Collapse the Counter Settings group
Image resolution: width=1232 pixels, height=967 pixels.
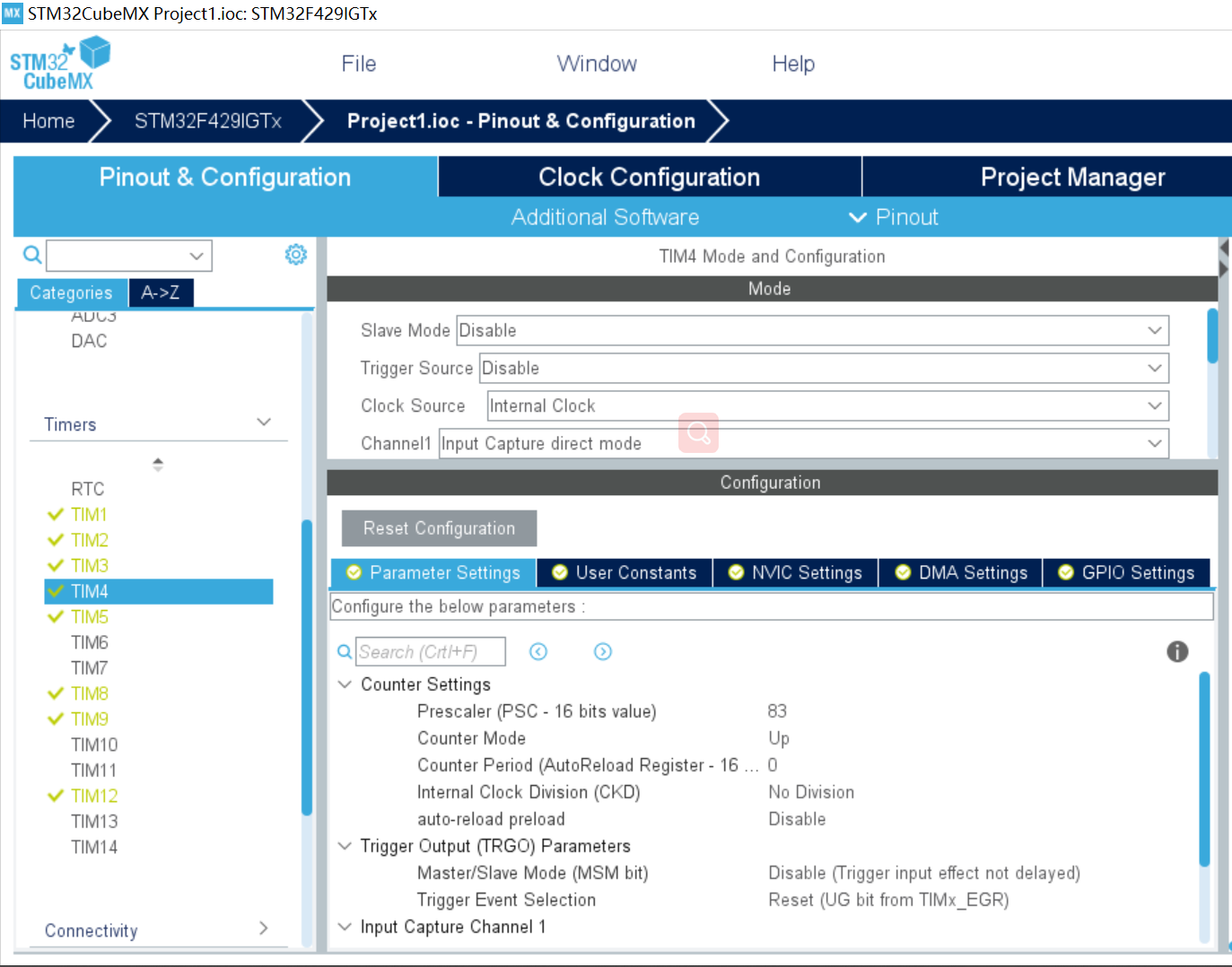[x=345, y=684]
